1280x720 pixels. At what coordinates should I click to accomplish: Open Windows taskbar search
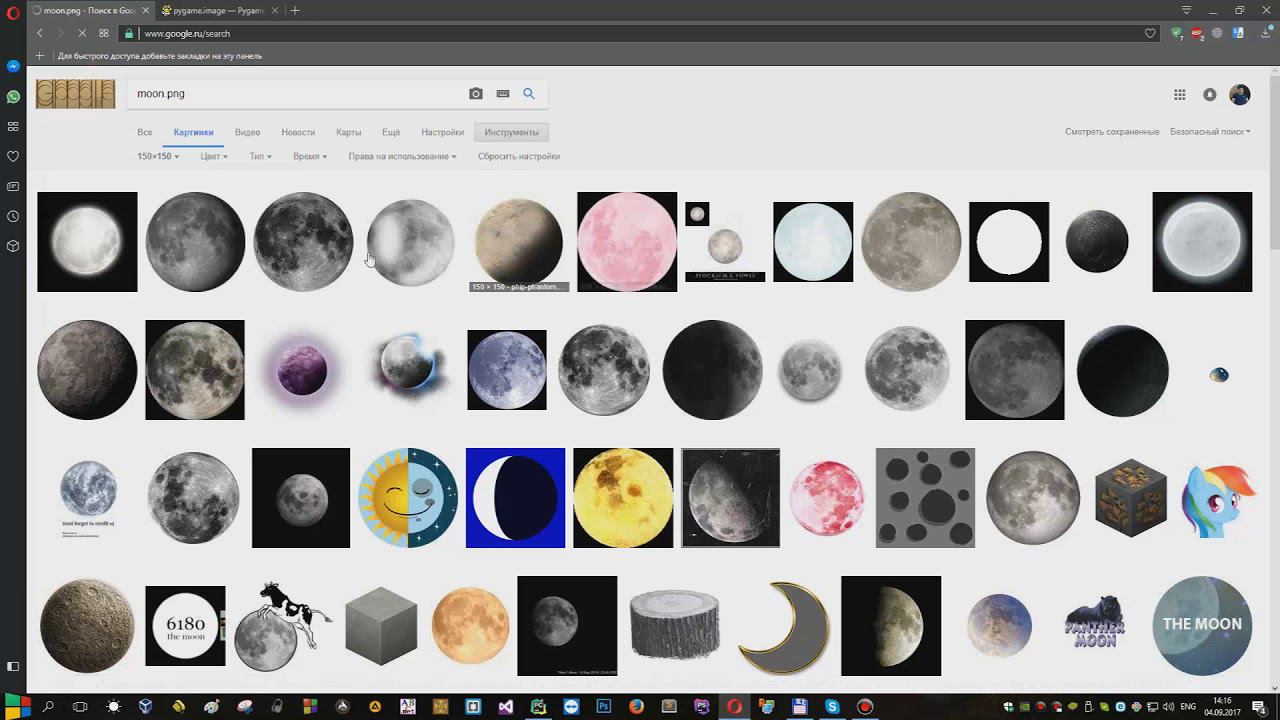coord(47,707)
